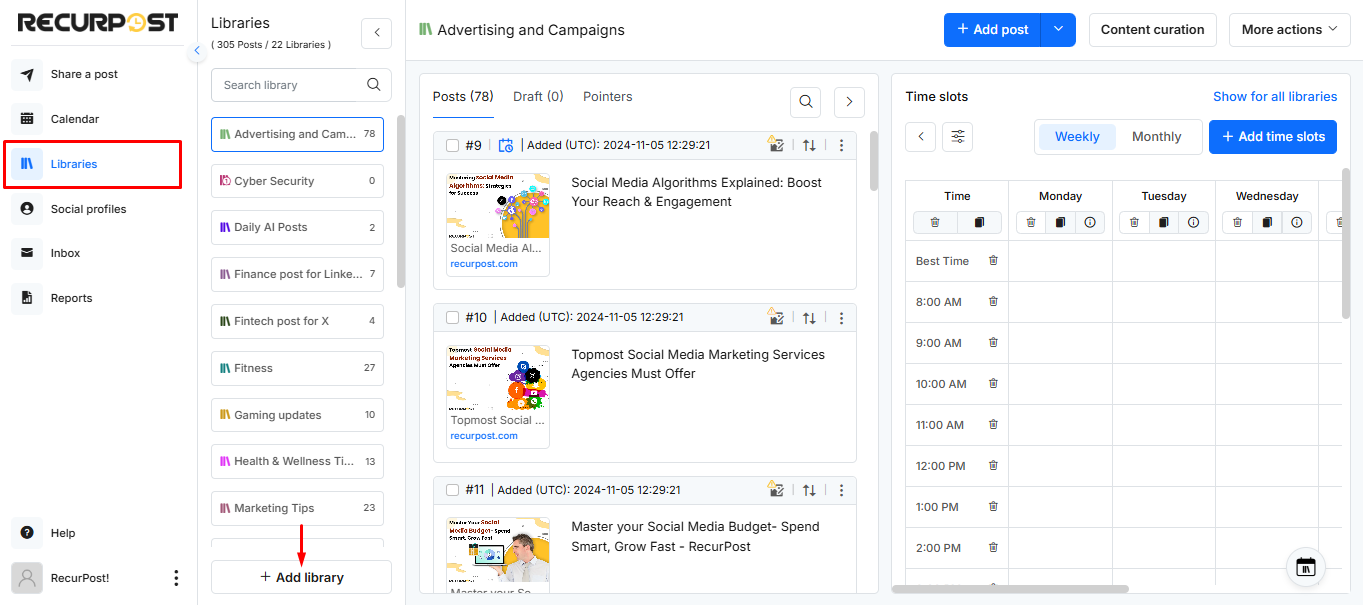Copy time slots using Time column copy icon

tap(979, 222)
